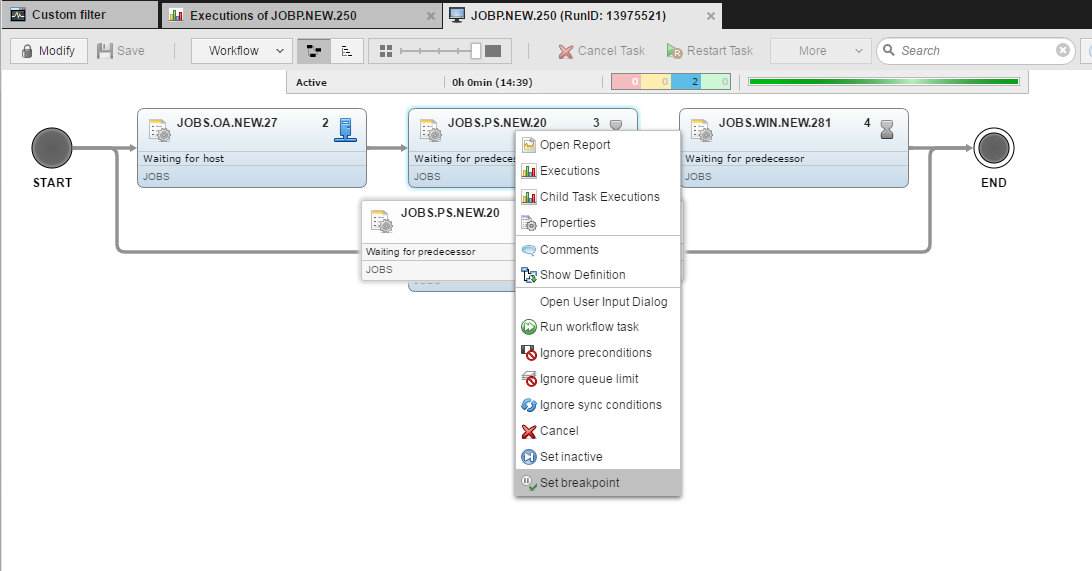
Task: Switch to horizontal workflow layout view
Action: coord(314,51)
